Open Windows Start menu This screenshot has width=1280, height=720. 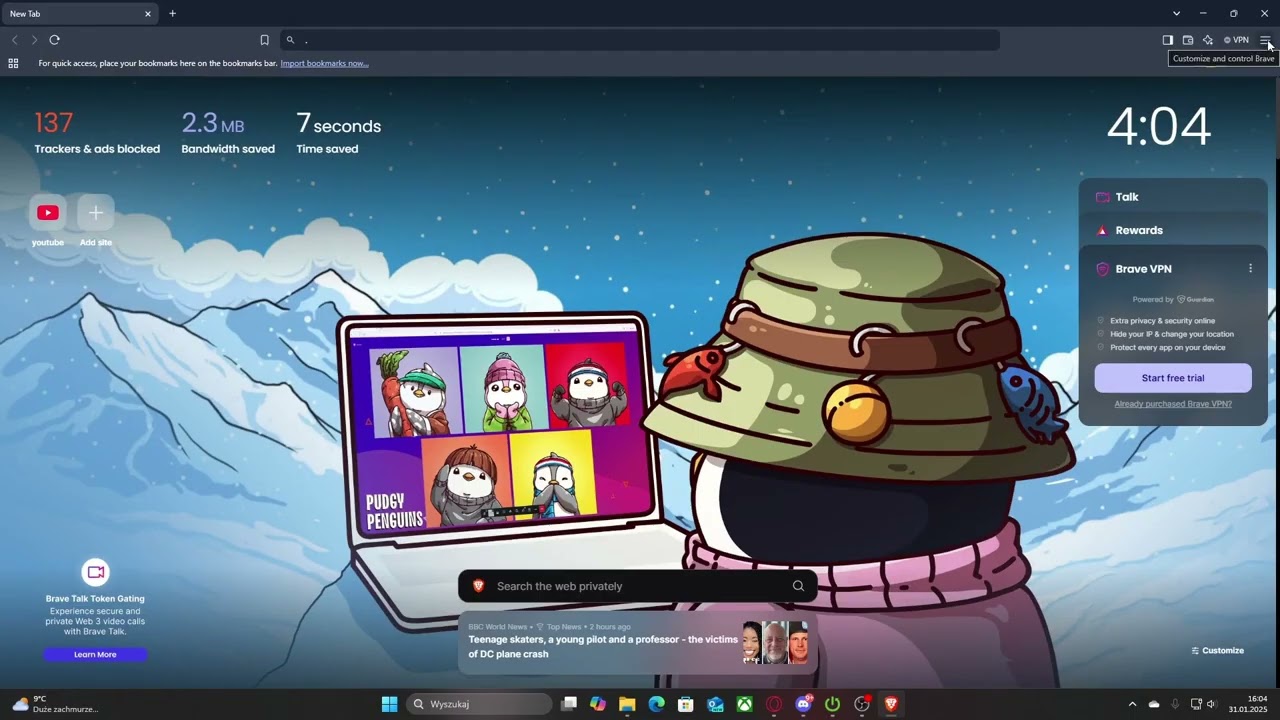pyautogui.click(x=389, y=704)
